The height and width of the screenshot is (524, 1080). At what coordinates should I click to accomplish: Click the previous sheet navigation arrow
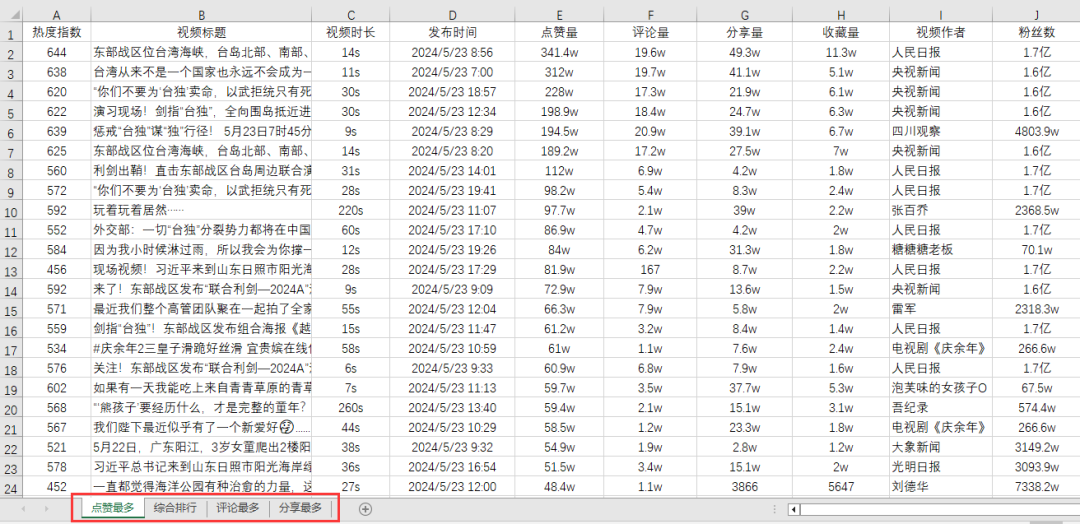click(x=24, y=509)
